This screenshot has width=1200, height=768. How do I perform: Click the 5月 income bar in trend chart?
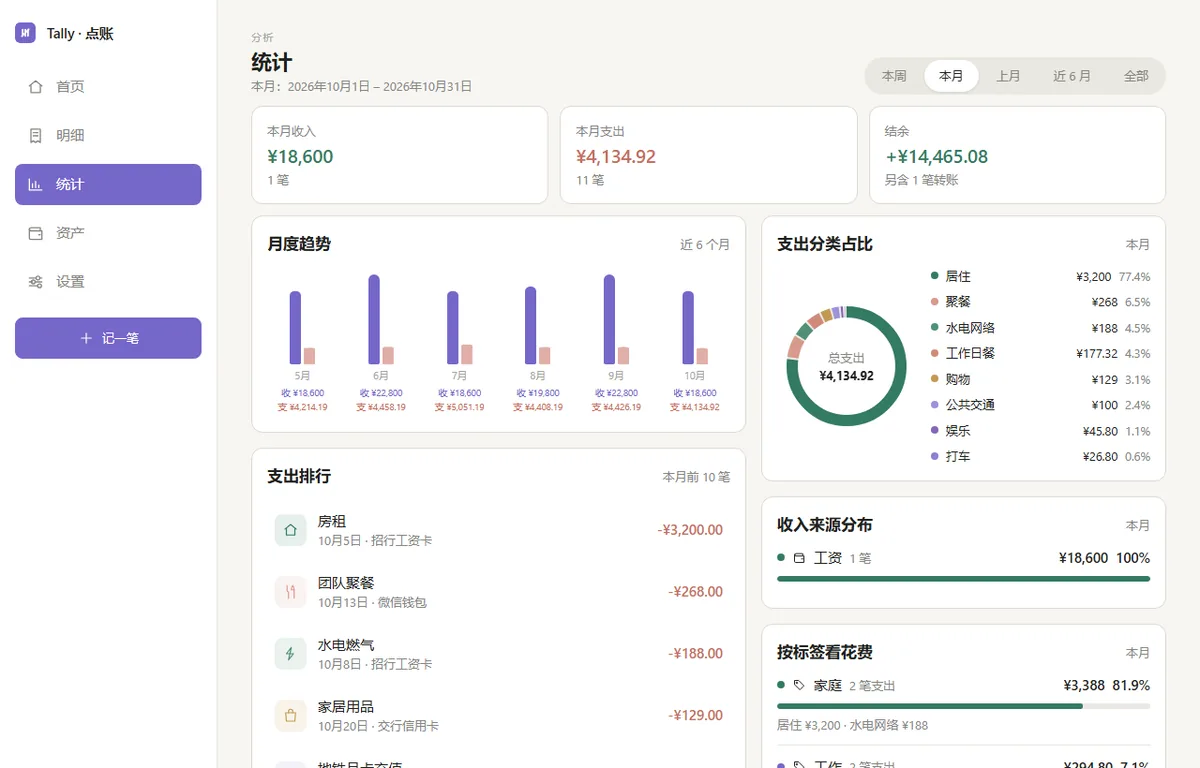pyautogui.click(x=295, y=328)
